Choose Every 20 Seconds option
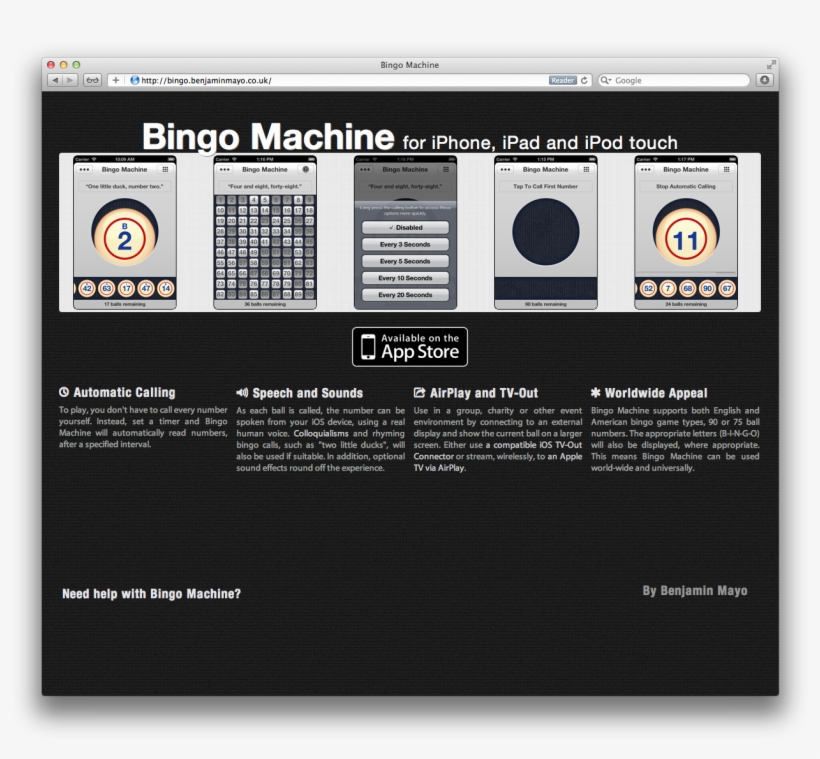Image resolution: width=820 pixels, height=759 pixels. [405, 294]
